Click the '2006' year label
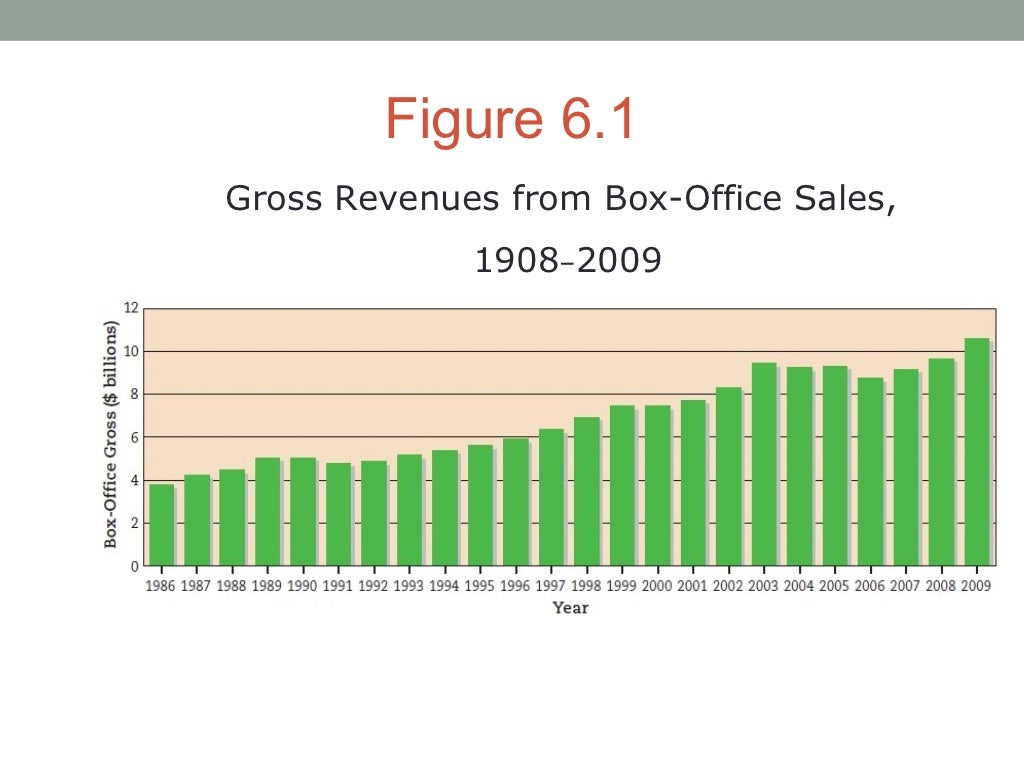This screenshot has width=1024, height=768. [869, 586]
